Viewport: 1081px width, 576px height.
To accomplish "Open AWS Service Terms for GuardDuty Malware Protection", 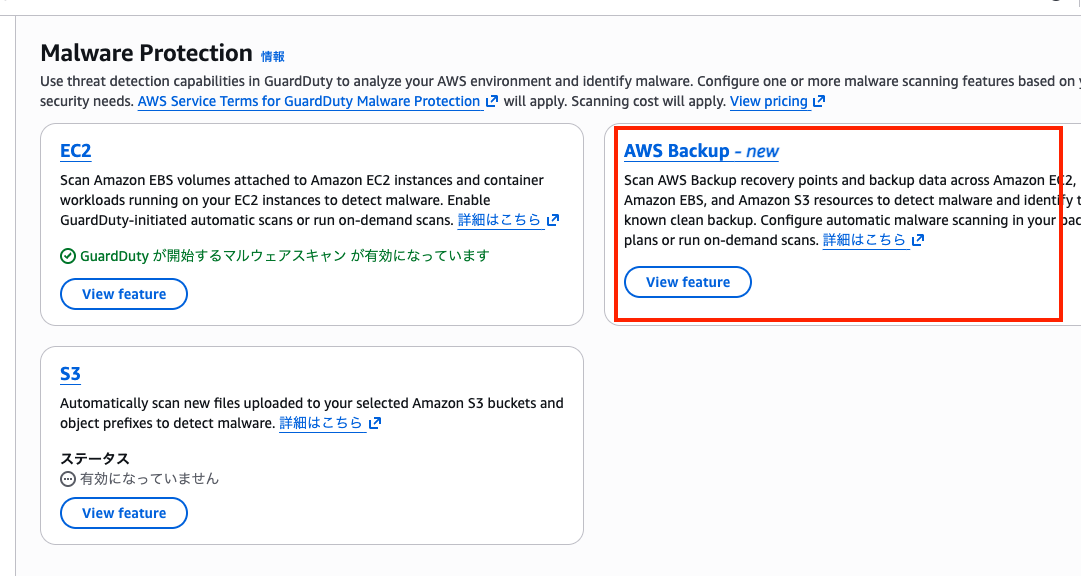I will [309, 102].
